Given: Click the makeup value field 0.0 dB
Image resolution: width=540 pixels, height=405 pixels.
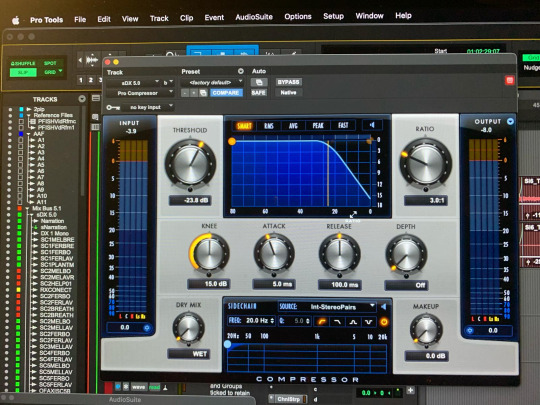Looking at the screenshot, I should coord(426,356).
